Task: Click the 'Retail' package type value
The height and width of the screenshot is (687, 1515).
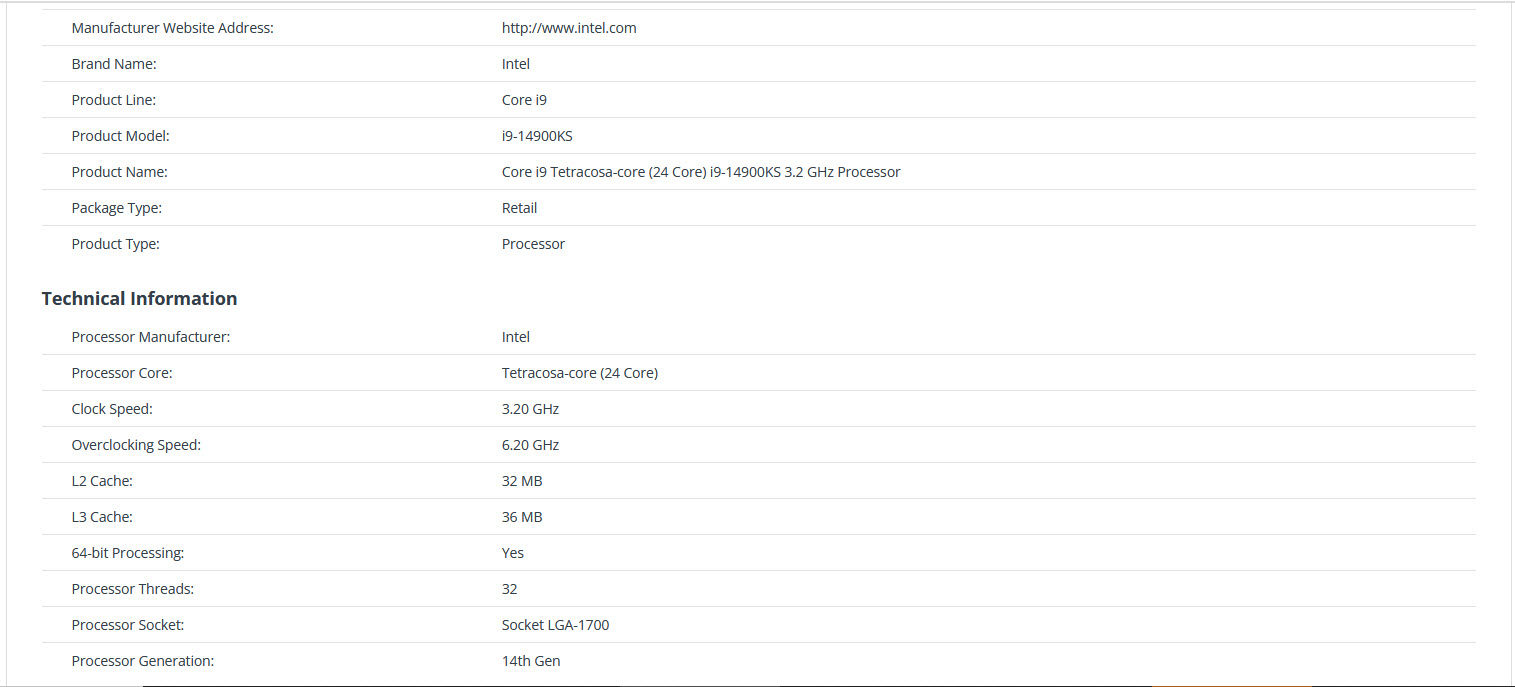Action: [x=520, y=208]
